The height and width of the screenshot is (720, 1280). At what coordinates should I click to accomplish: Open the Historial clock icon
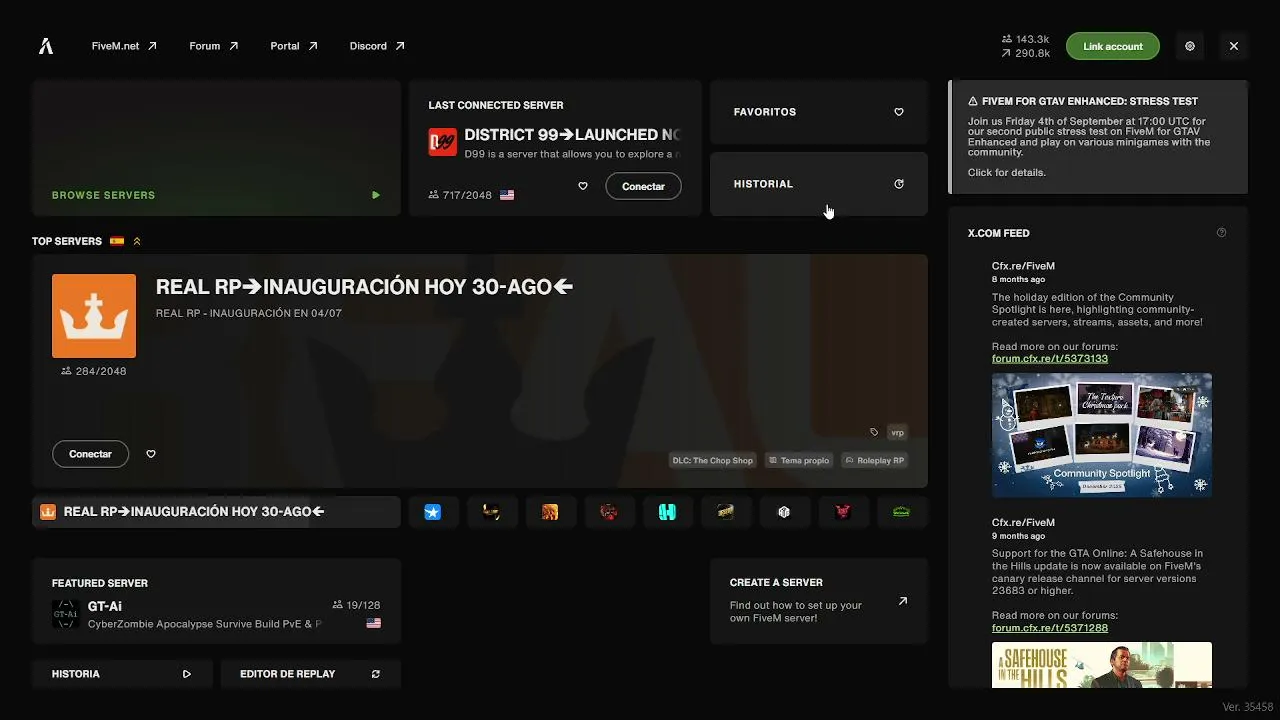[x=899, y=184]
